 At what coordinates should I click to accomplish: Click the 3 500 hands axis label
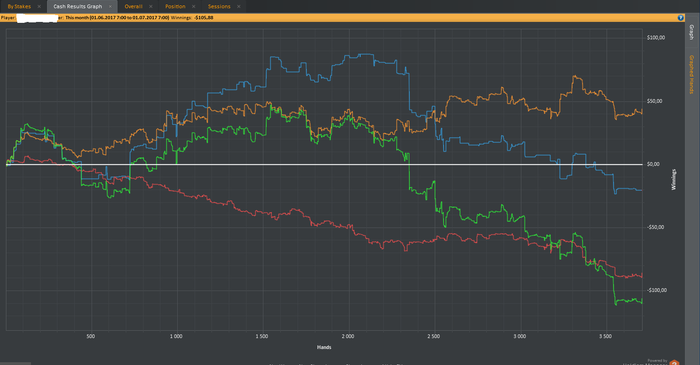point(605,336)
